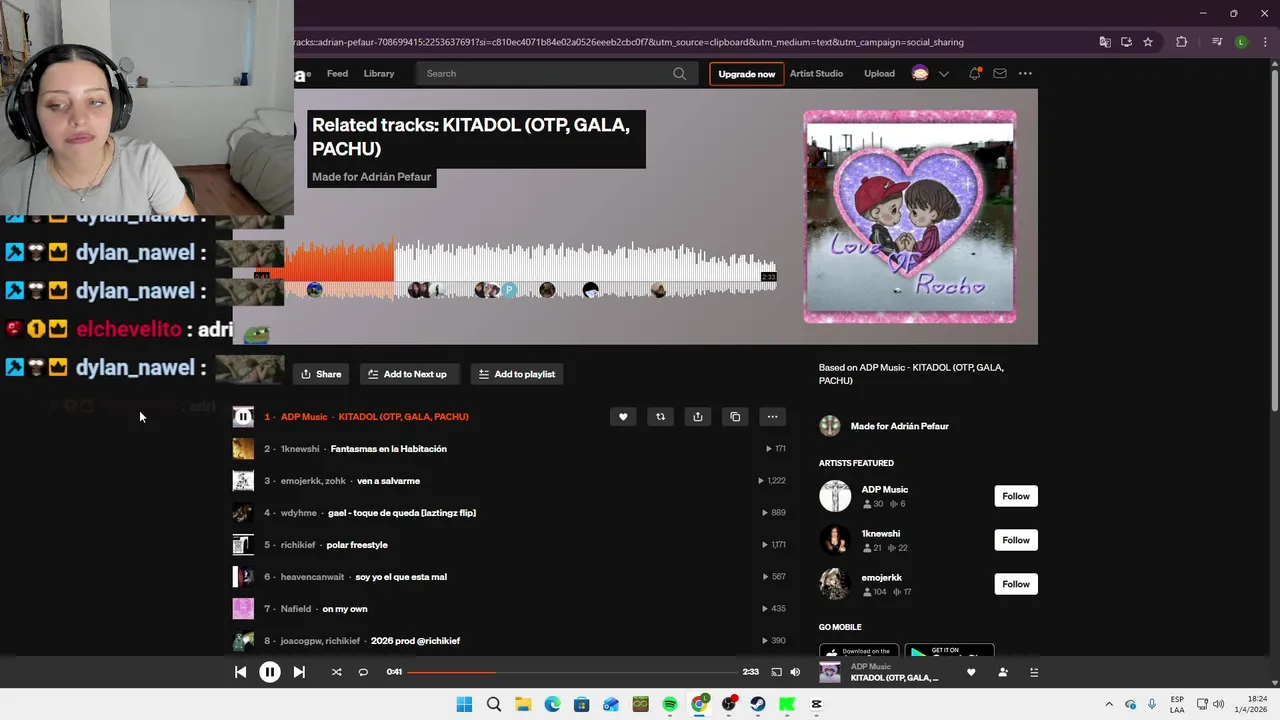Follow 1knewshi
1280x720 pixels.
click(1016, 540)
